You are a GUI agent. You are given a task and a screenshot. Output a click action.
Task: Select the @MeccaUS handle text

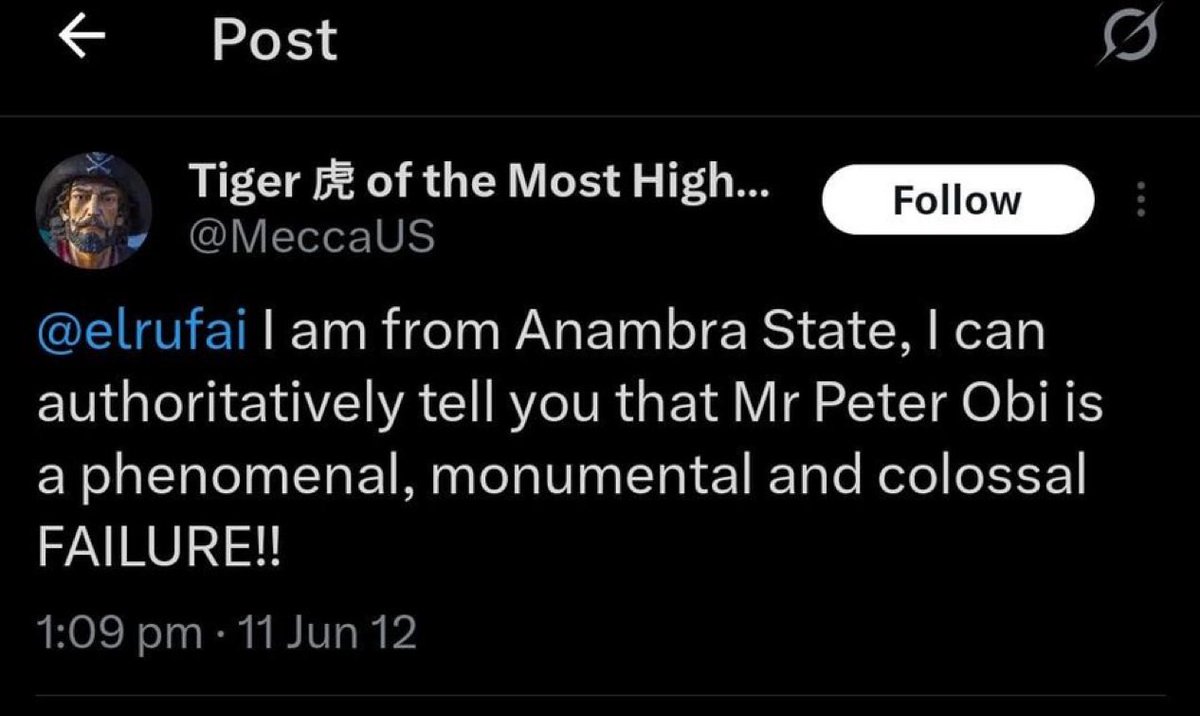pyautogui.click(x=311, y=236)
